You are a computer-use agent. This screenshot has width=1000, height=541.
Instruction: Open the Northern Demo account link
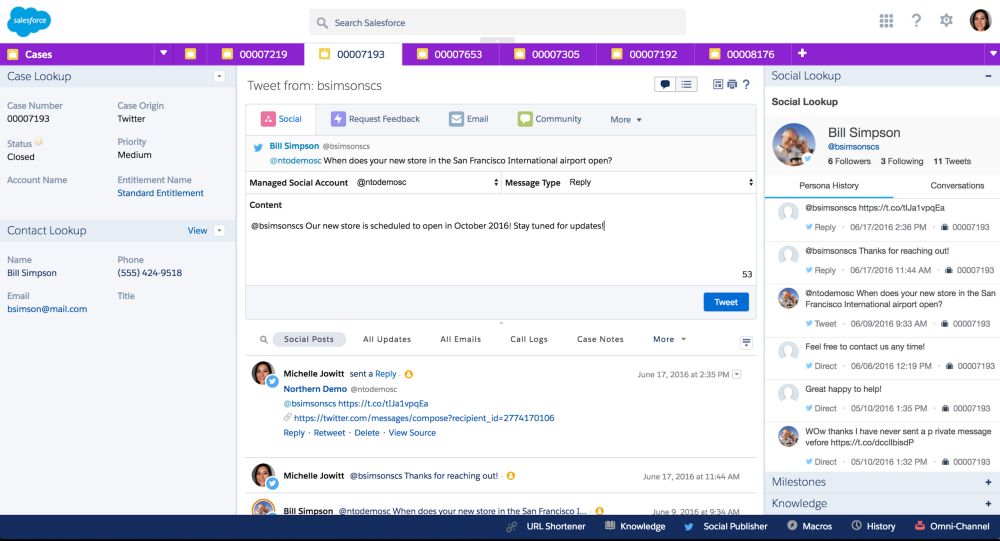(315, 389)
